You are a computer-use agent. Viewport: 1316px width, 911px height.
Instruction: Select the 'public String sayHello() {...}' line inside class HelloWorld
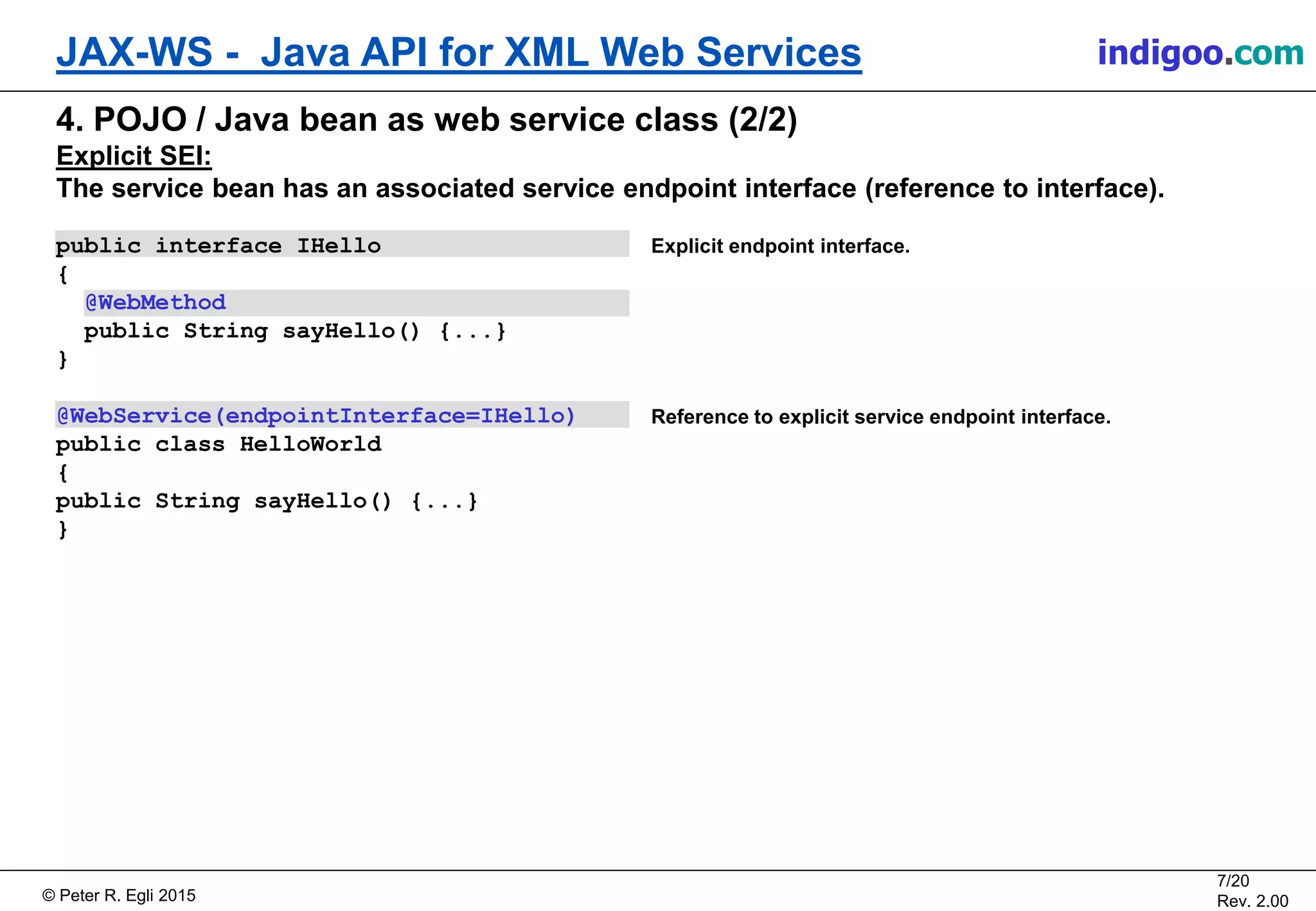(267, 501)
